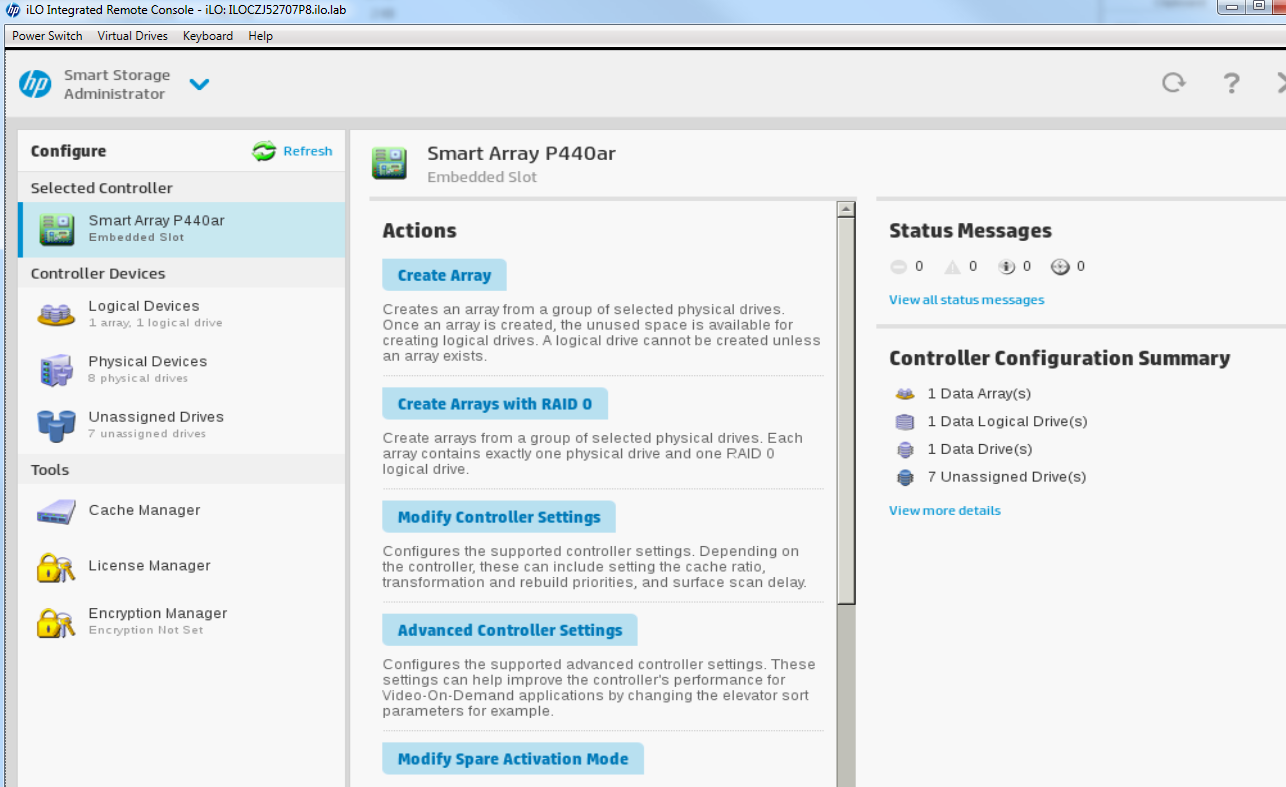Click the Data Drive(s) summary icon
The image size is (1286, 787).
click(x=905, y=450)
